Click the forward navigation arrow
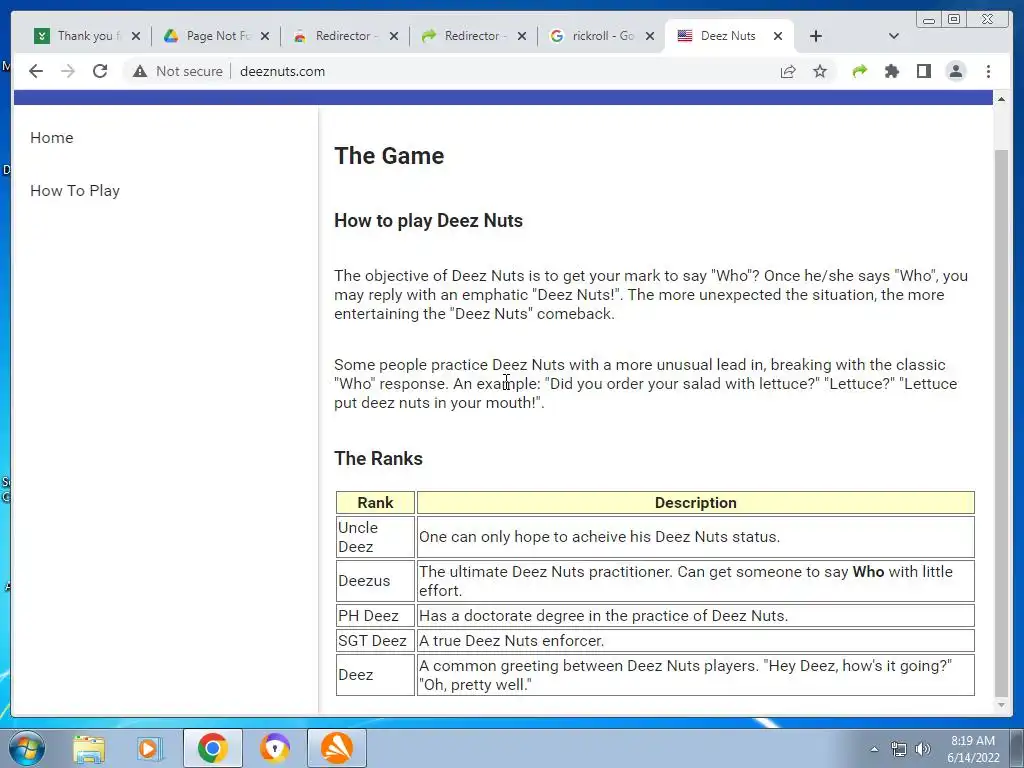This screenshot has height=768, width=1024. pos(68,71)
